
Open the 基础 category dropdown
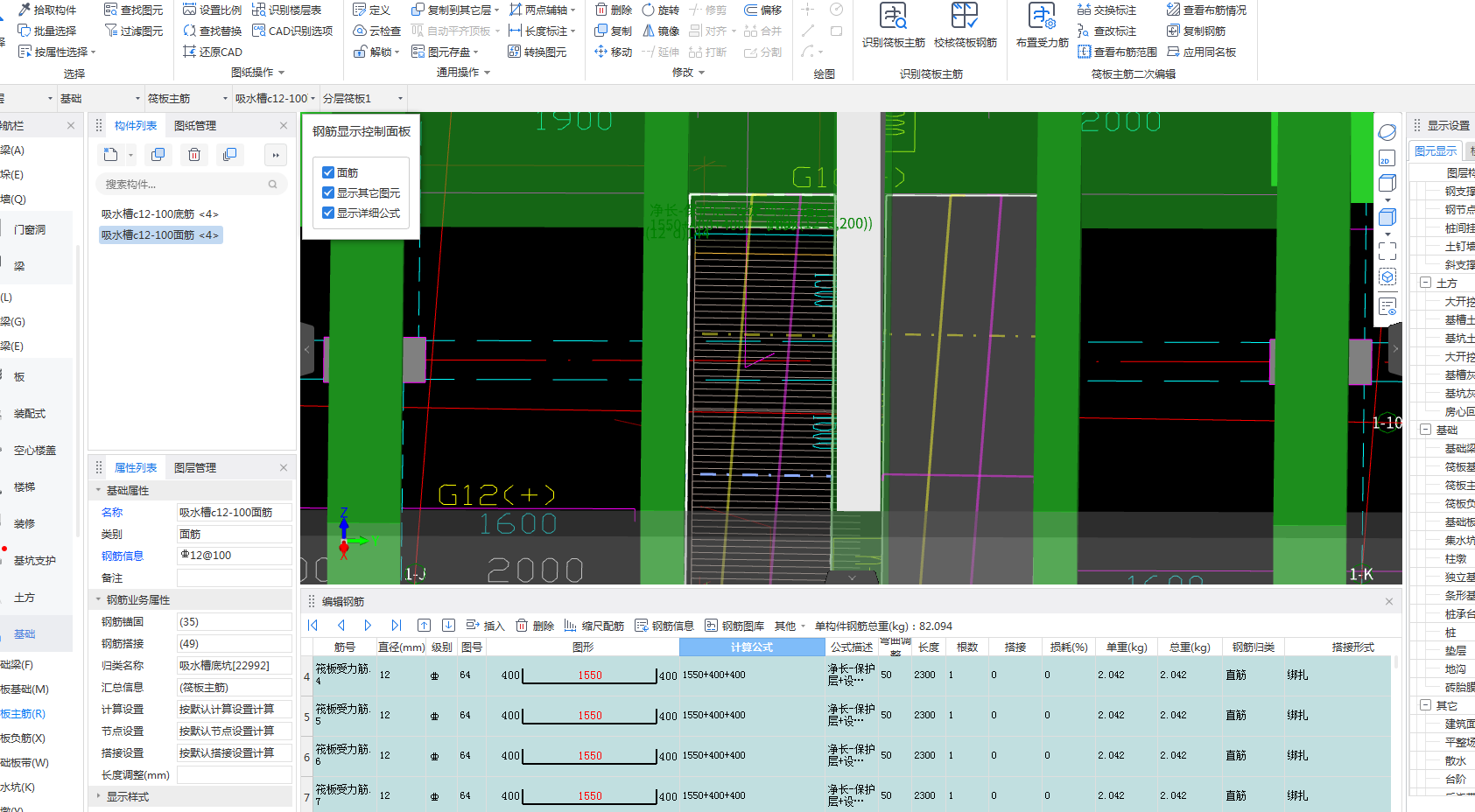(x=99, y=98)
